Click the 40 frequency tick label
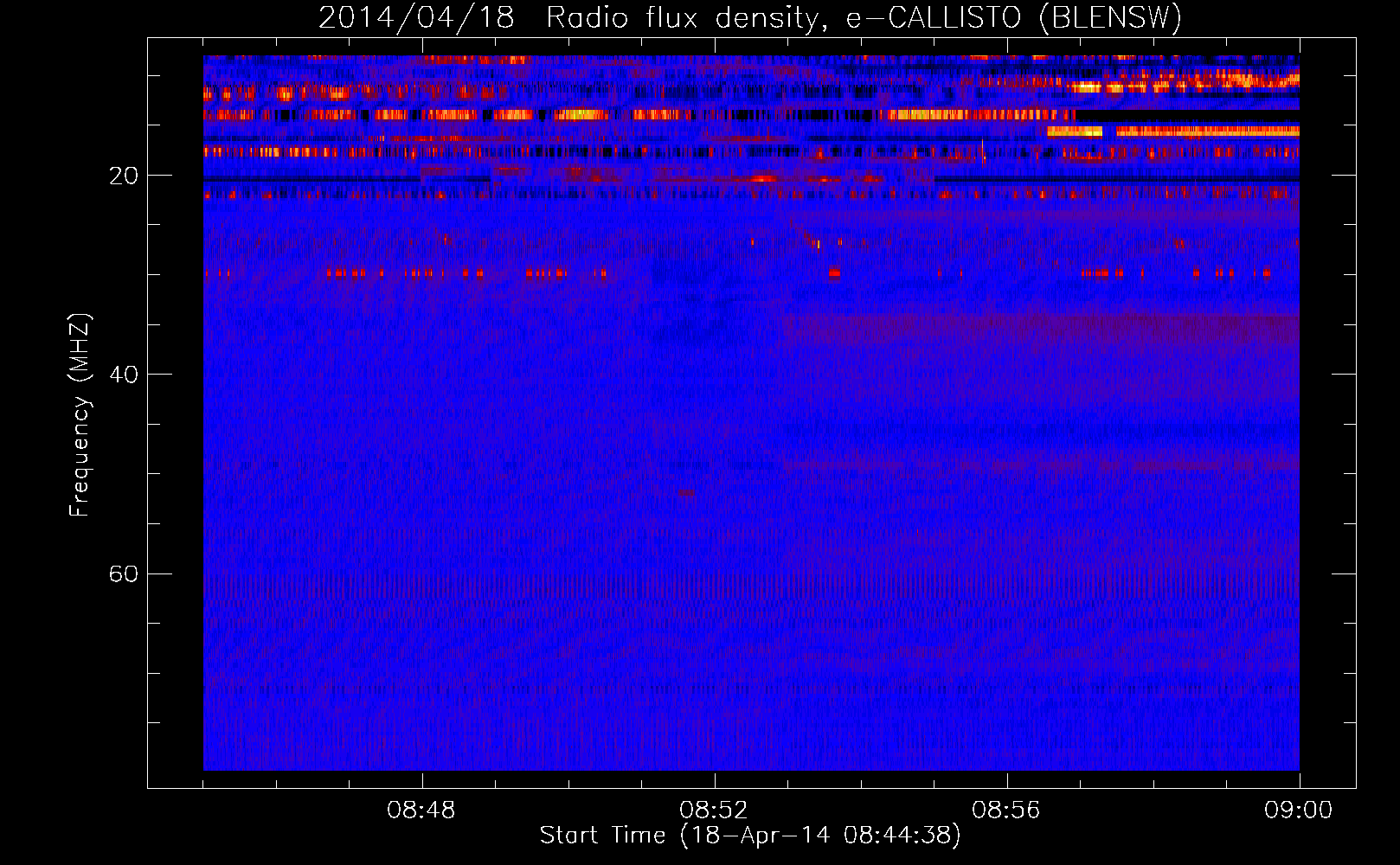Viewport: 1400px width, 865px height. coord(123,375)
